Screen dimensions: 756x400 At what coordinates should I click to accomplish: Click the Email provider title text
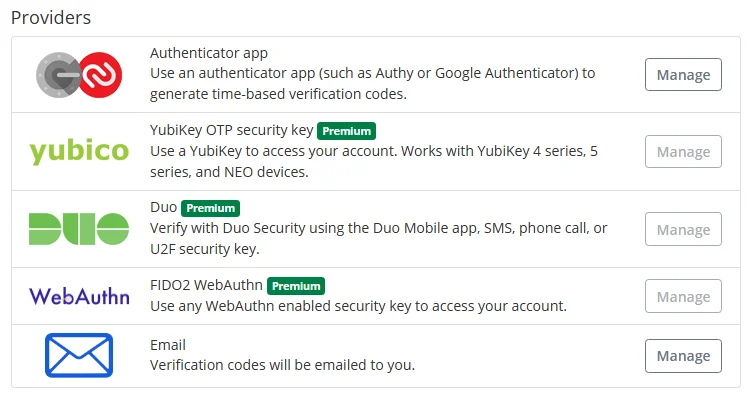click(168, 345)
